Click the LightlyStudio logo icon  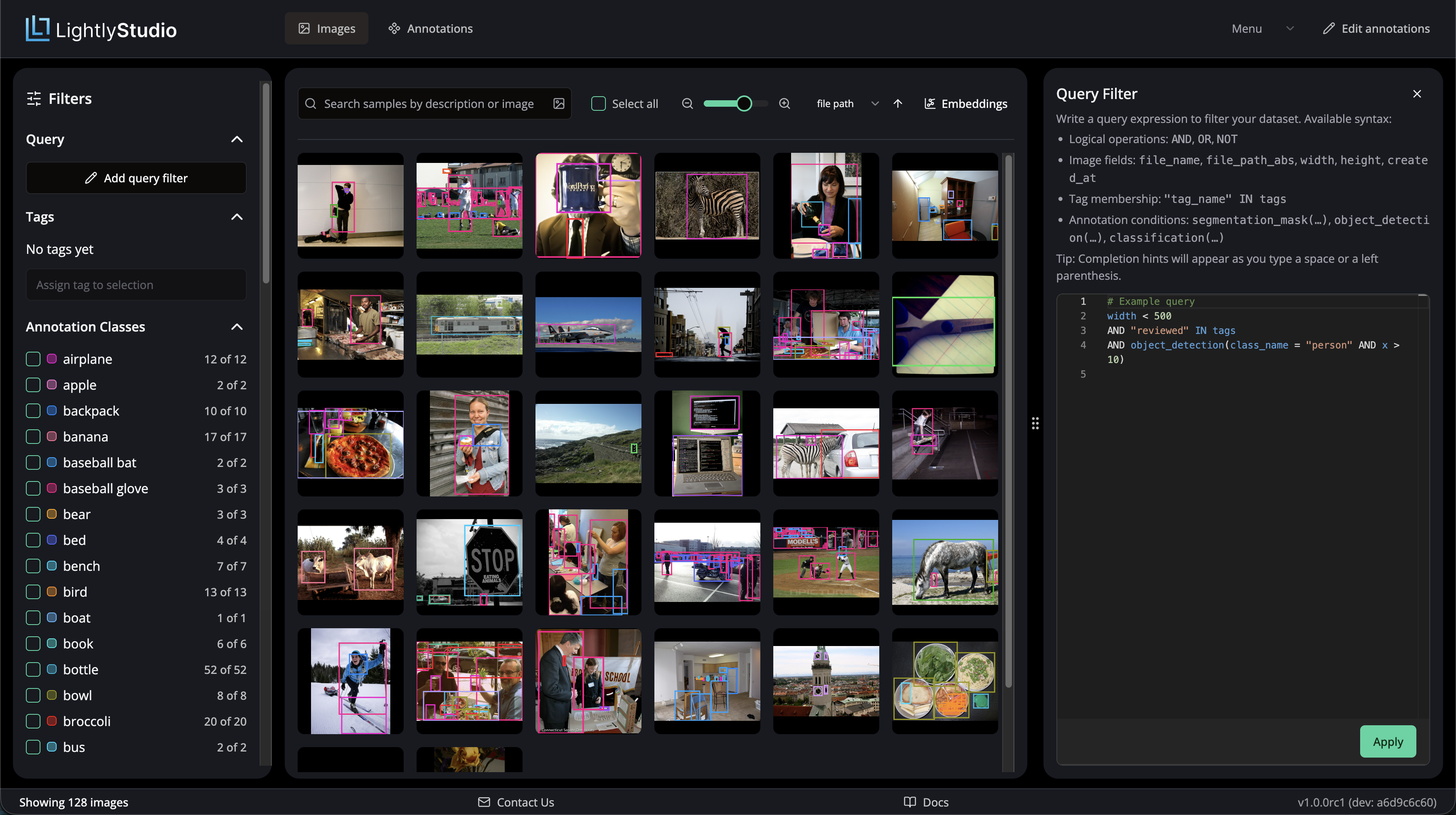37,28
